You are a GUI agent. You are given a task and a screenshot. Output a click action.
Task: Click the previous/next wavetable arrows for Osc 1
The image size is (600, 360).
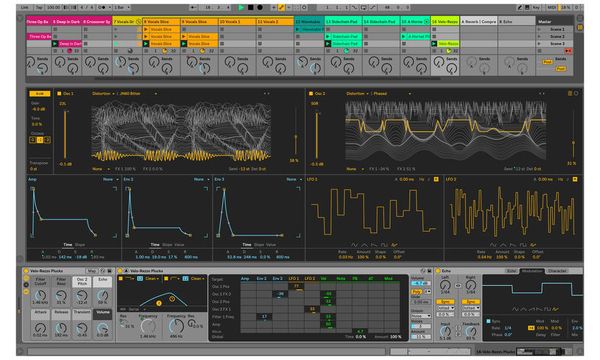pos(266,93)
